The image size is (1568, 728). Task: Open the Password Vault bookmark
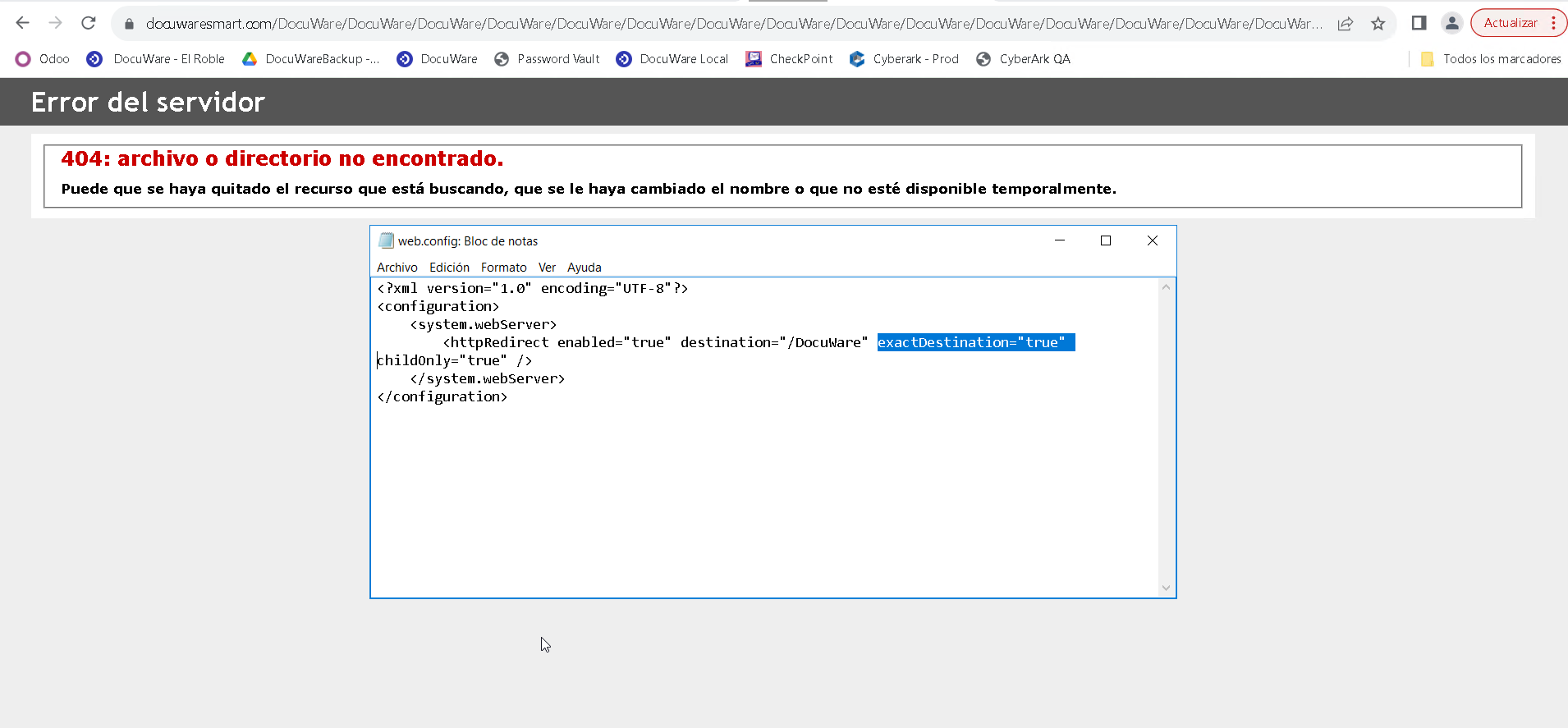(x=547, y=59)
